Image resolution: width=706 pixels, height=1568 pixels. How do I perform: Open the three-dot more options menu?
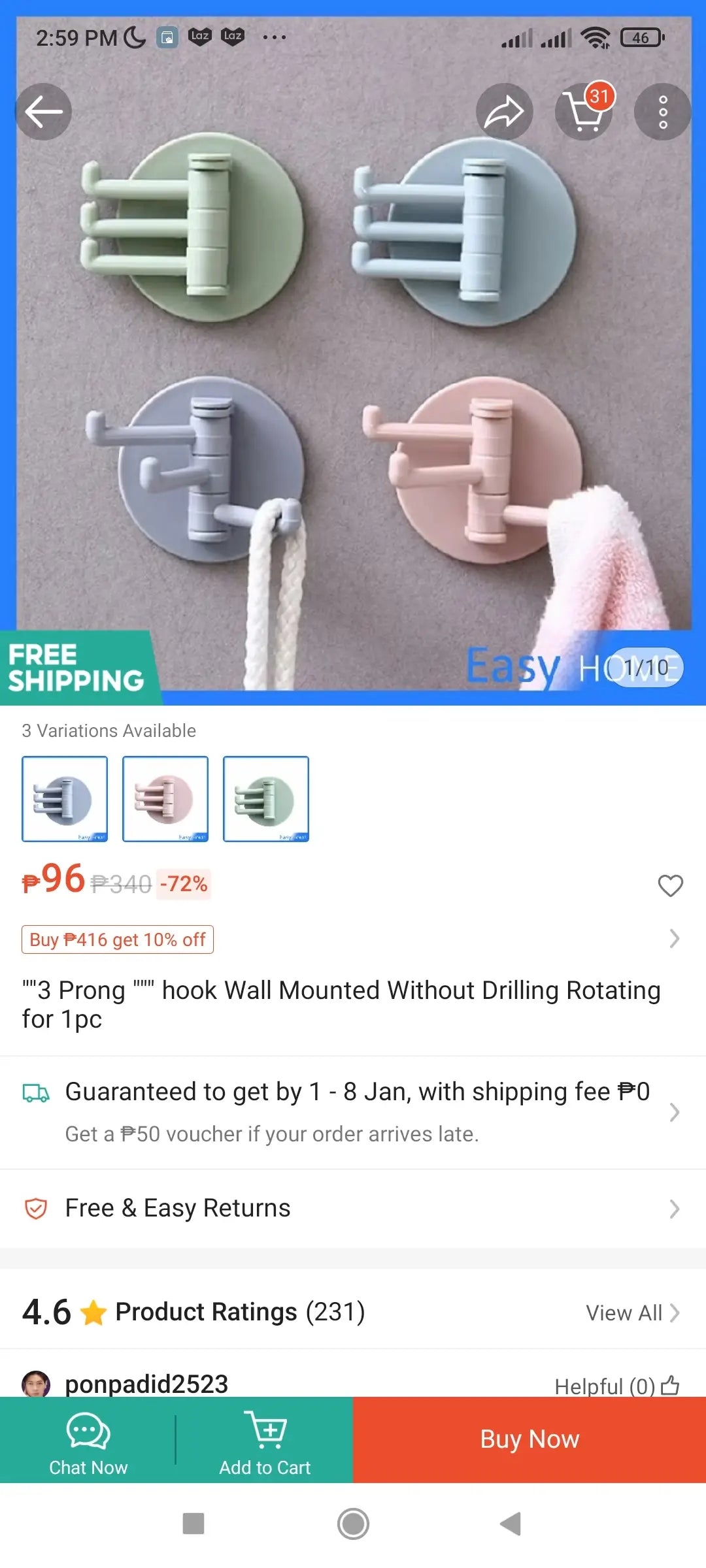663,112
